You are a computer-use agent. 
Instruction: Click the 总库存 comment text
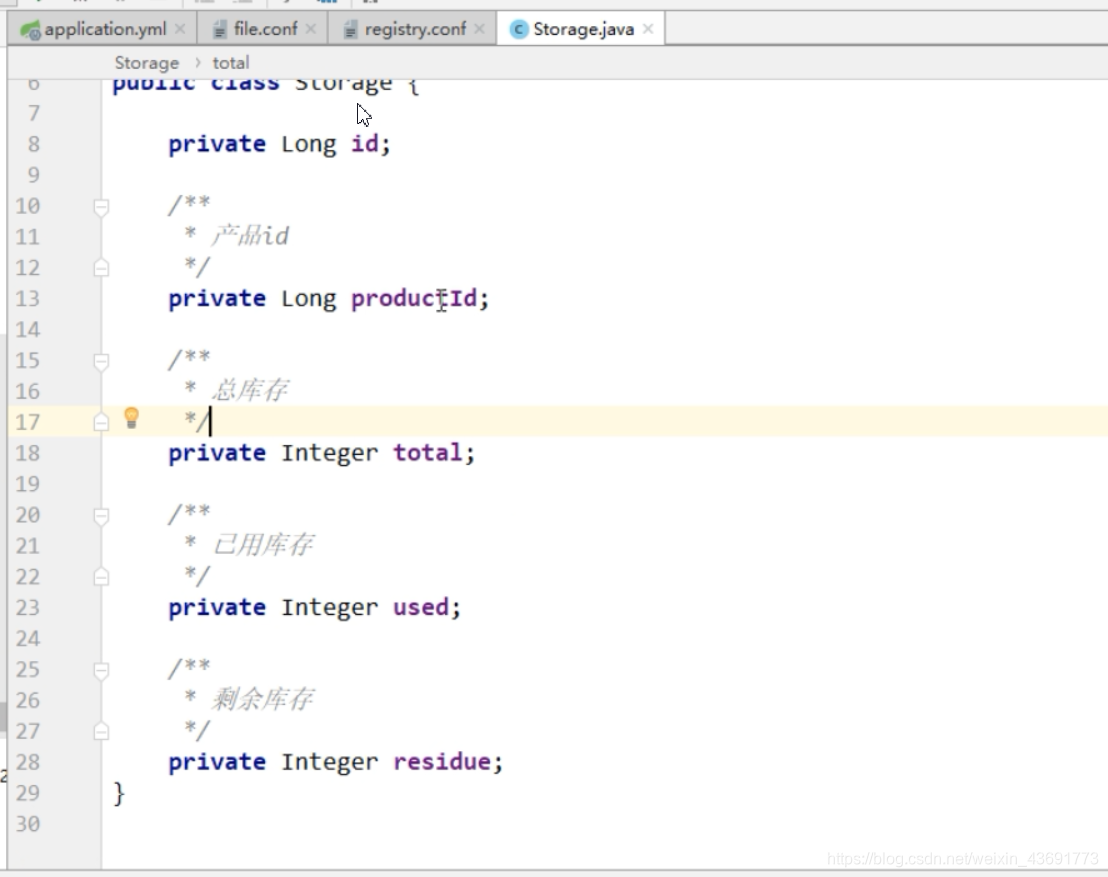pos(250,389)
